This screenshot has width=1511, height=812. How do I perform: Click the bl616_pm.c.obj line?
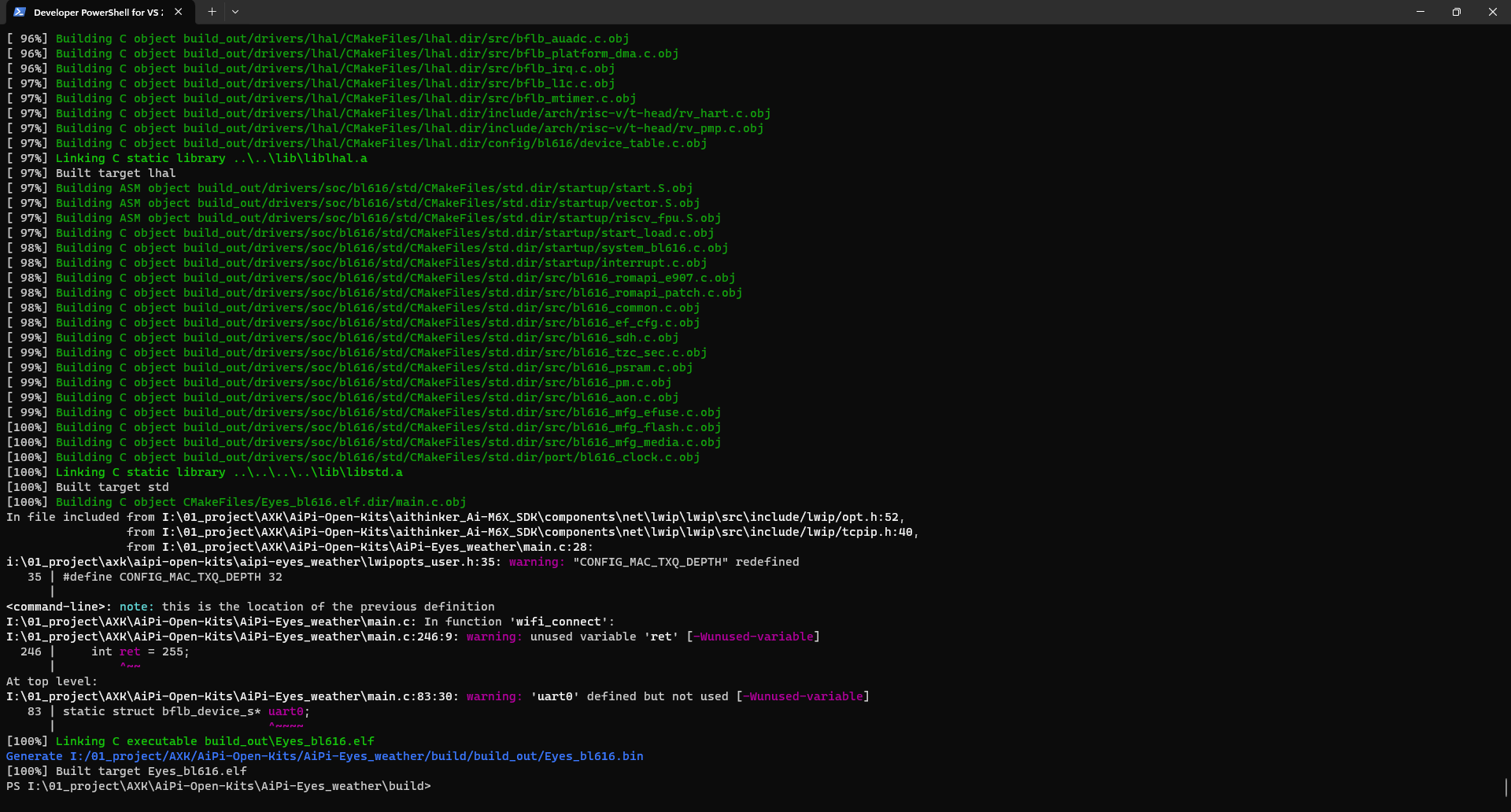339,382
